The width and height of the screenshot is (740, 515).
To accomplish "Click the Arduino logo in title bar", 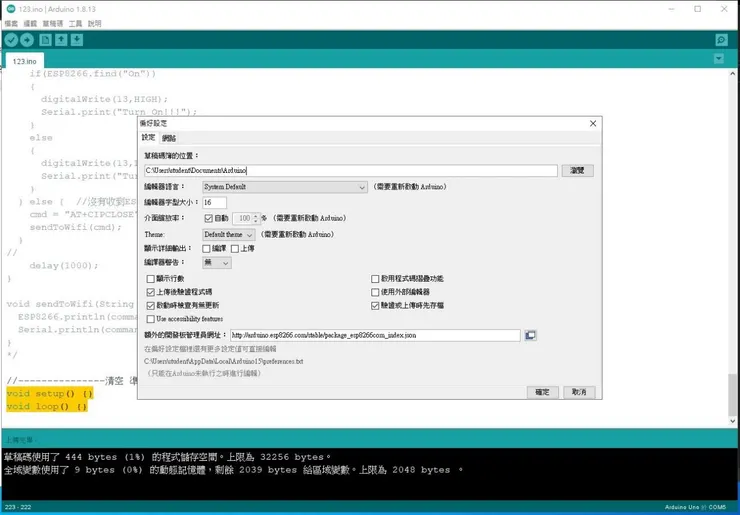I will [x=10, y=8].
